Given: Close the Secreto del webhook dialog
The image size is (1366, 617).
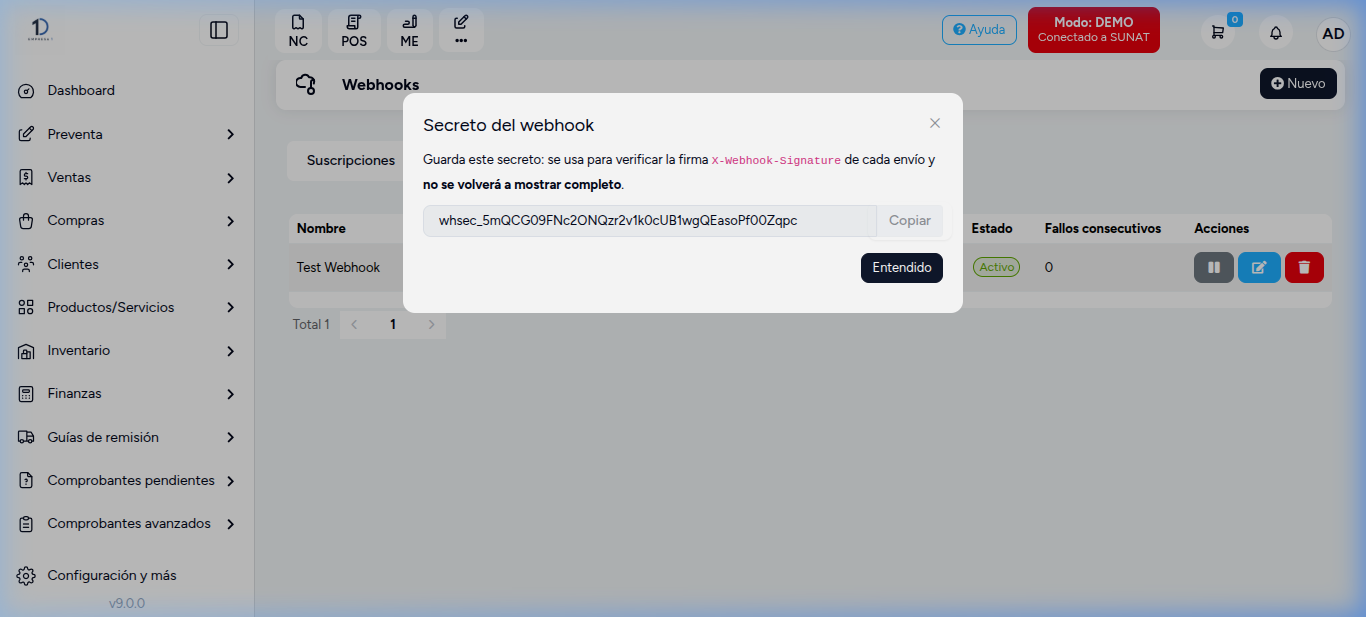Looking at the screenshot, I should click(935, 123).
